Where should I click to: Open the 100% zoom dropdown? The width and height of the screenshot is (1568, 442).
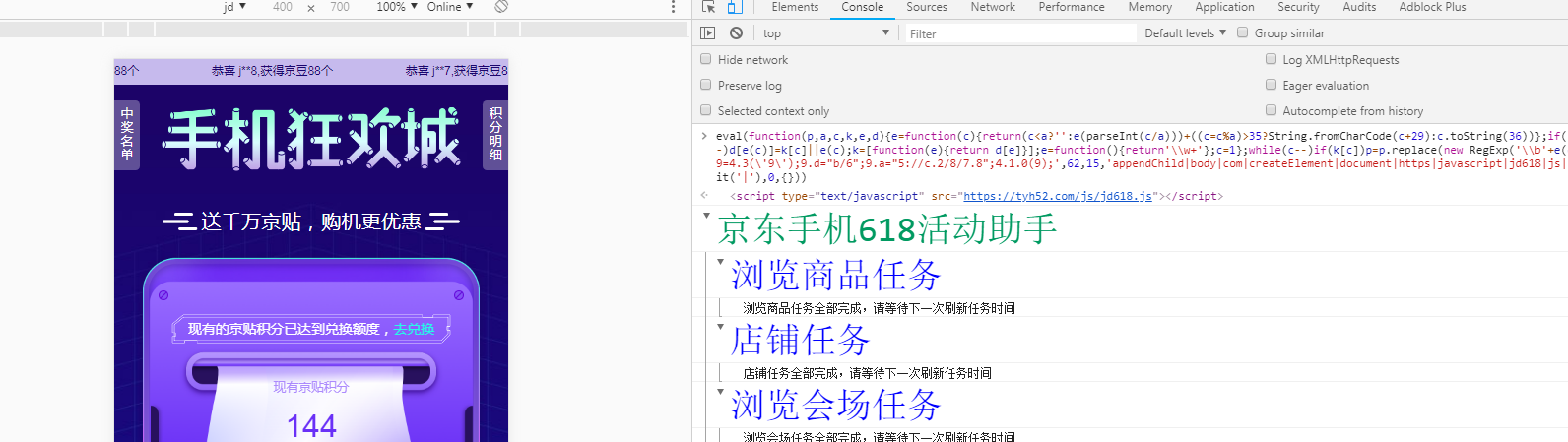point(397,7)
